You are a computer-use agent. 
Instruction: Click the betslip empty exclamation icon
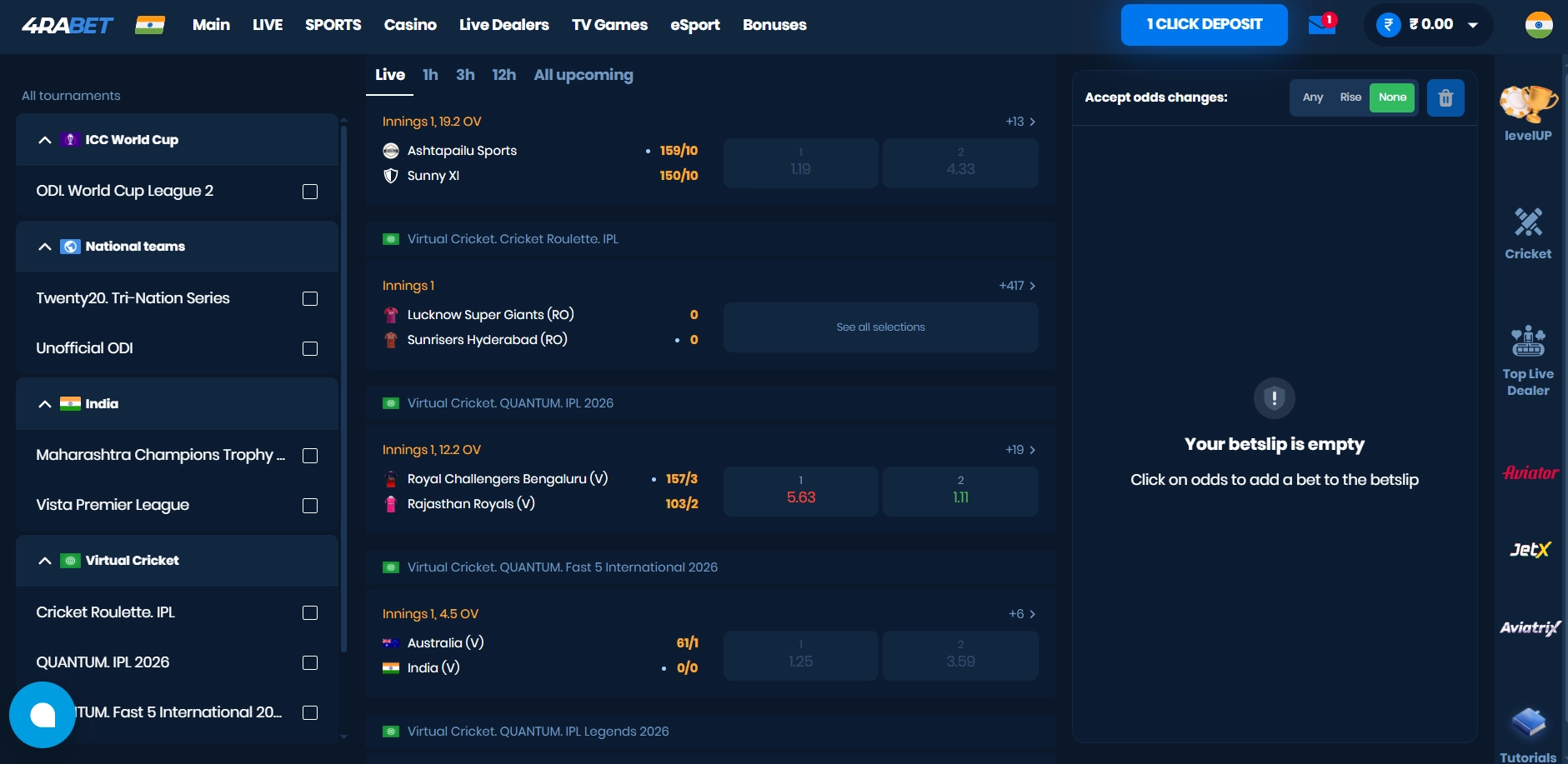tap(1275, 398)
